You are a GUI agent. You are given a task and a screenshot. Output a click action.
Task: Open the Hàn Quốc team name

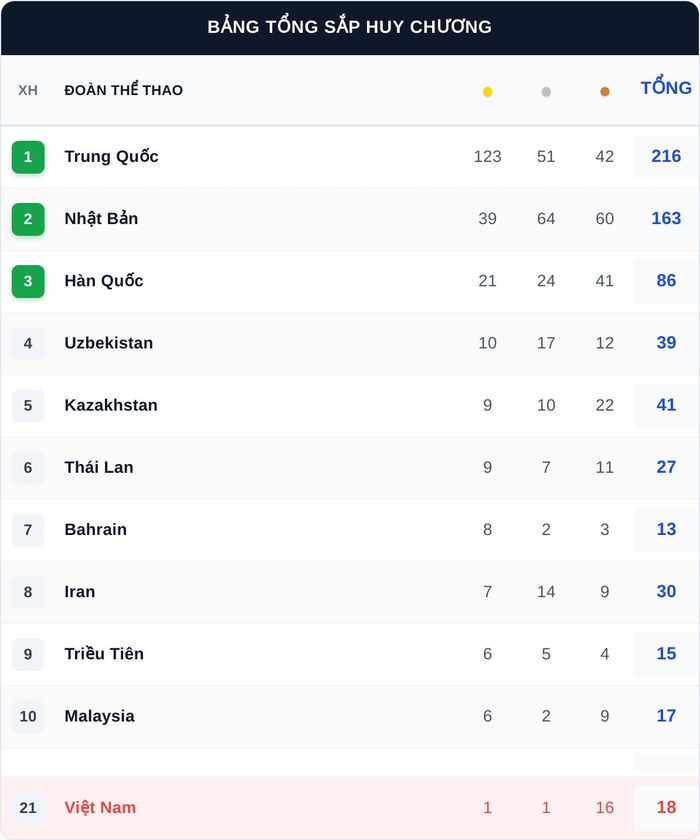(104, 281)
